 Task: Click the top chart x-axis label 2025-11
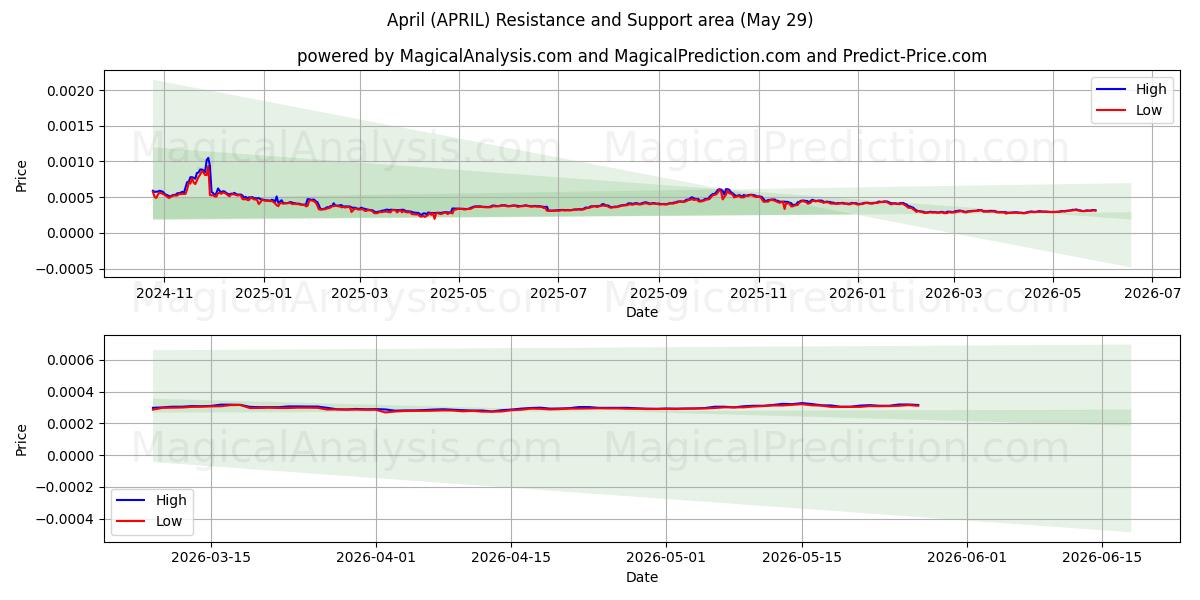pyautogui.click(x=758, y=295)
